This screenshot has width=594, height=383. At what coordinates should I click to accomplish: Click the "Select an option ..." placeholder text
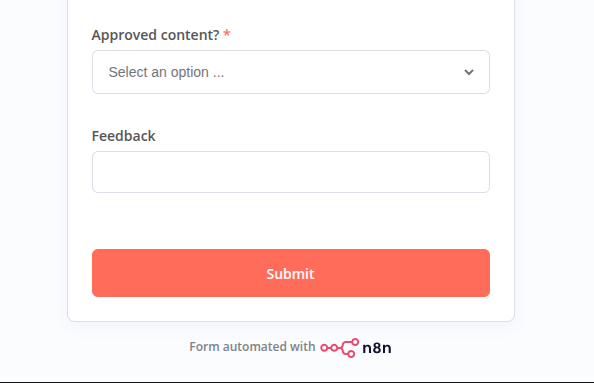point(166,72)
